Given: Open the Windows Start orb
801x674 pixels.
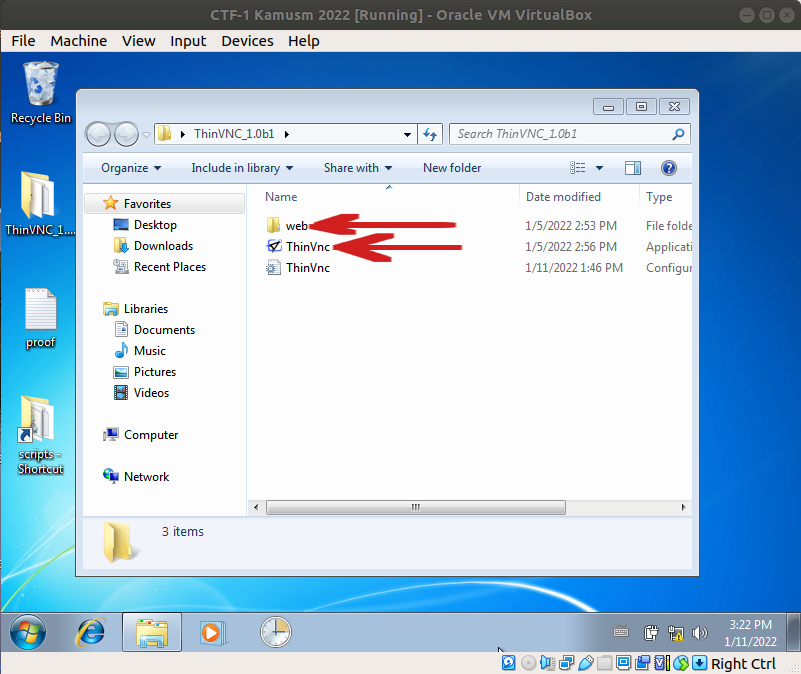Looking at the screenshot, I should pos(28,632).
